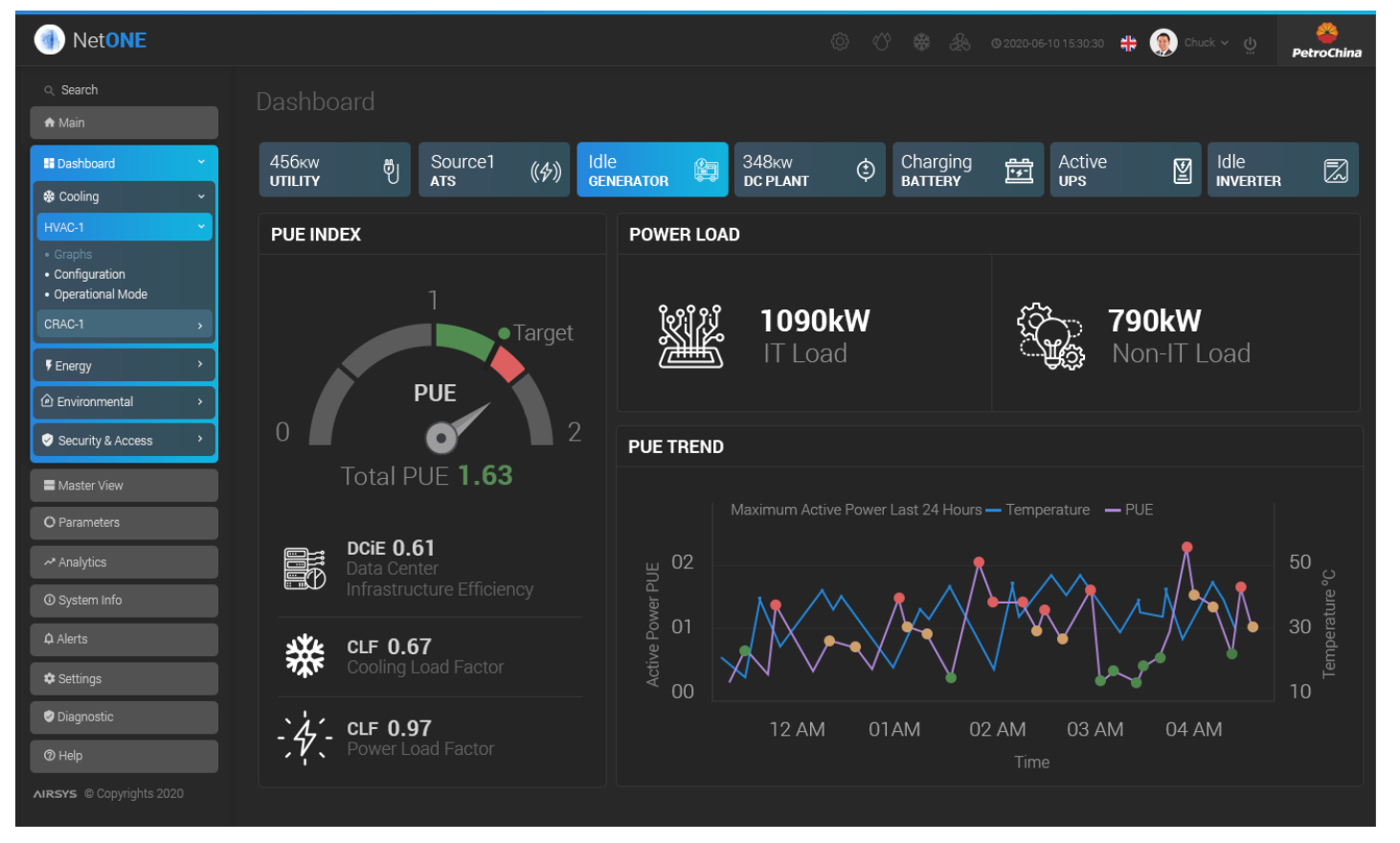Image resolution: width=1400 pixels, height=843 pixels.
Task: Open the Operational Mode link
Action: coord(101,294)
